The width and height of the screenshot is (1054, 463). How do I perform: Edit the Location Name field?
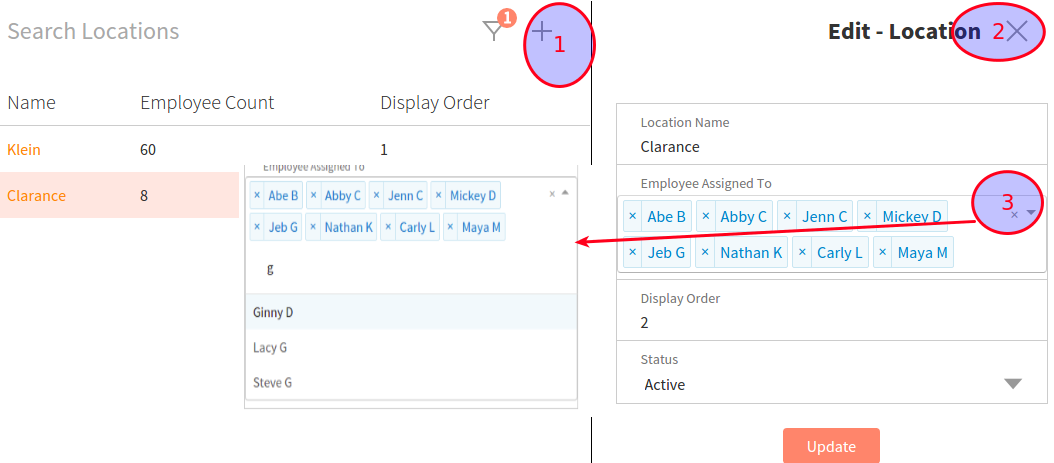pos(820,146)
